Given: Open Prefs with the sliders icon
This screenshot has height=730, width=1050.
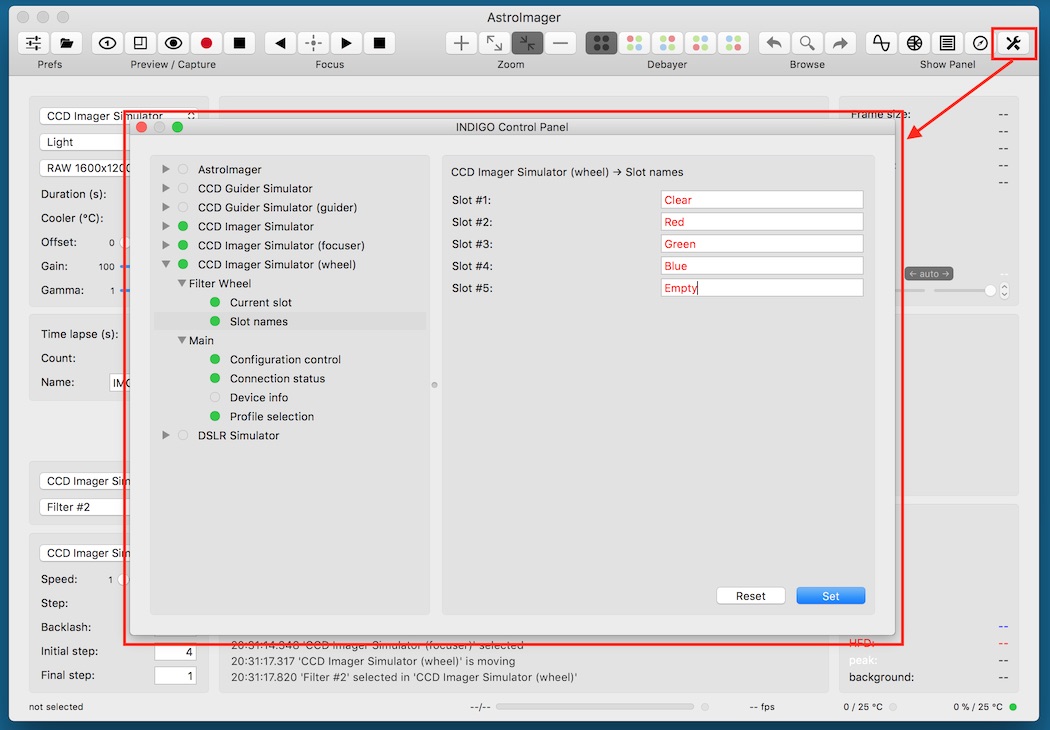Looking at the screenshot, I should point(33,44).
